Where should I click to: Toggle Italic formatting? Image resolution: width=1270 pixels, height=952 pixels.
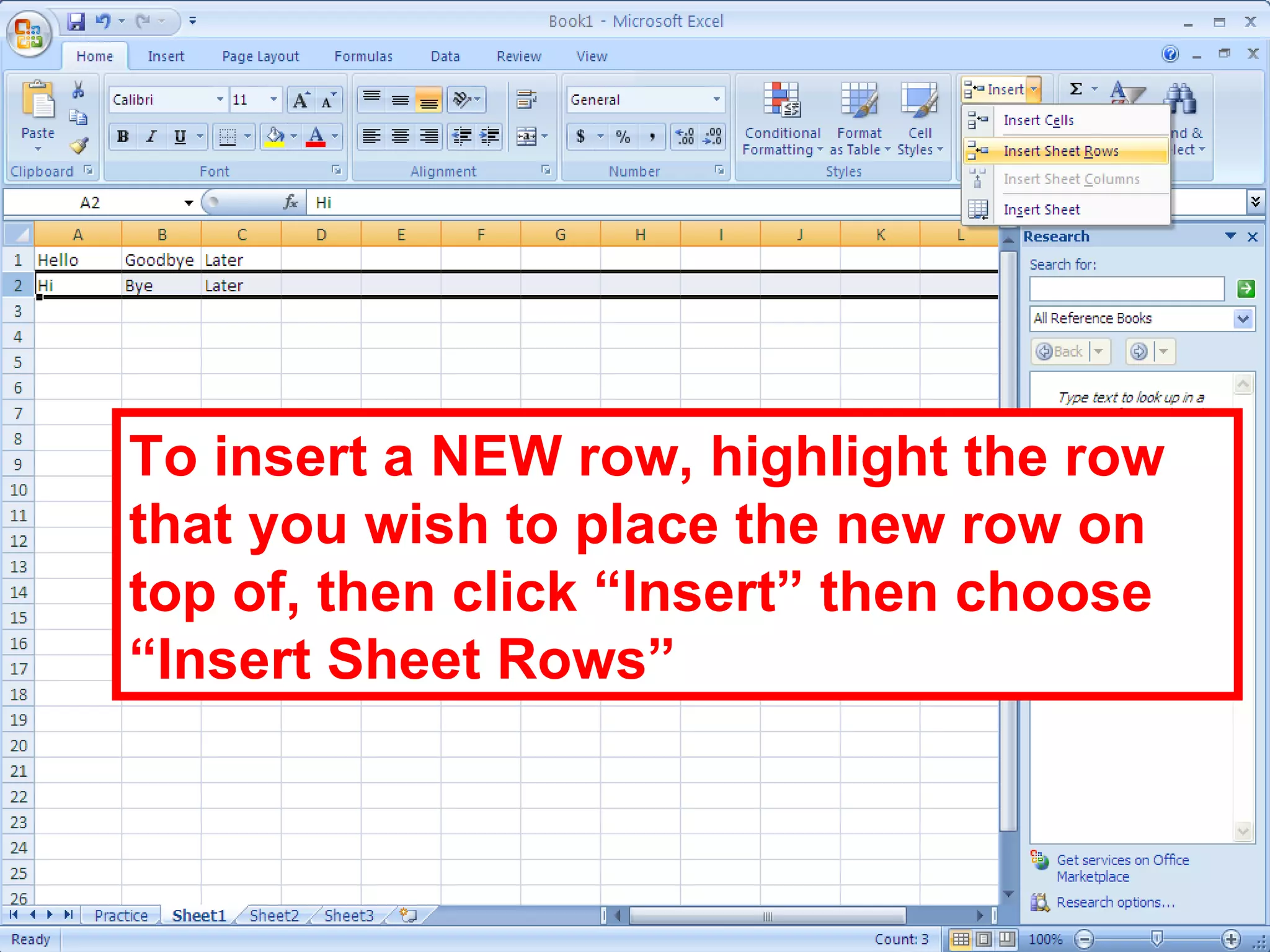coord(151,136)
